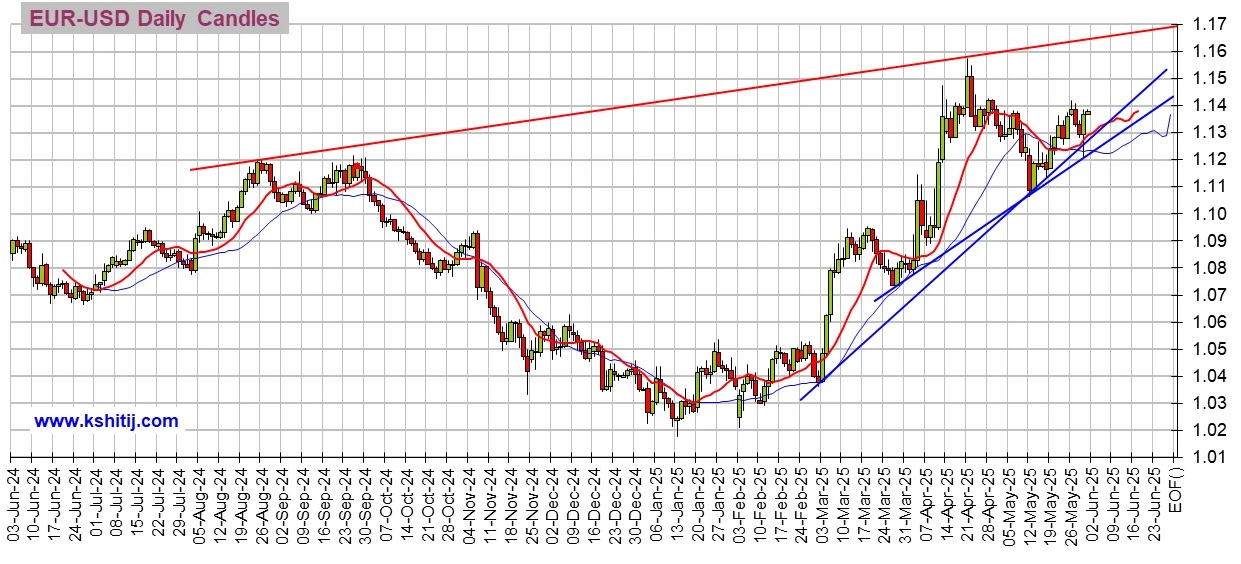Click the EUR-USD Daily Candles title
Image resolution: width=1241 pixels, height=564 pixels.
[x=153, y=19]
